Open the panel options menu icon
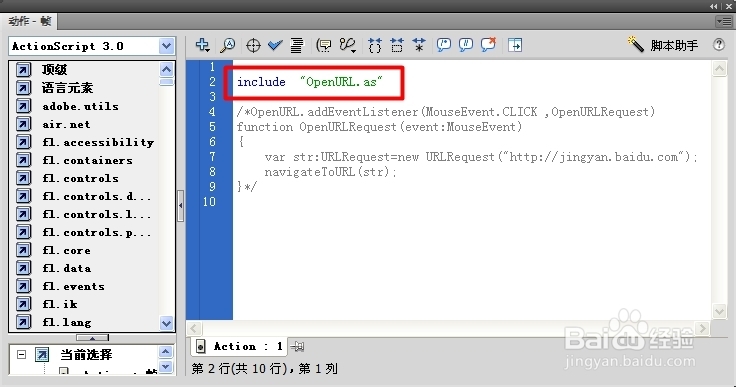The height and width of the screenshot is (387, 736). tap(723, 21)
